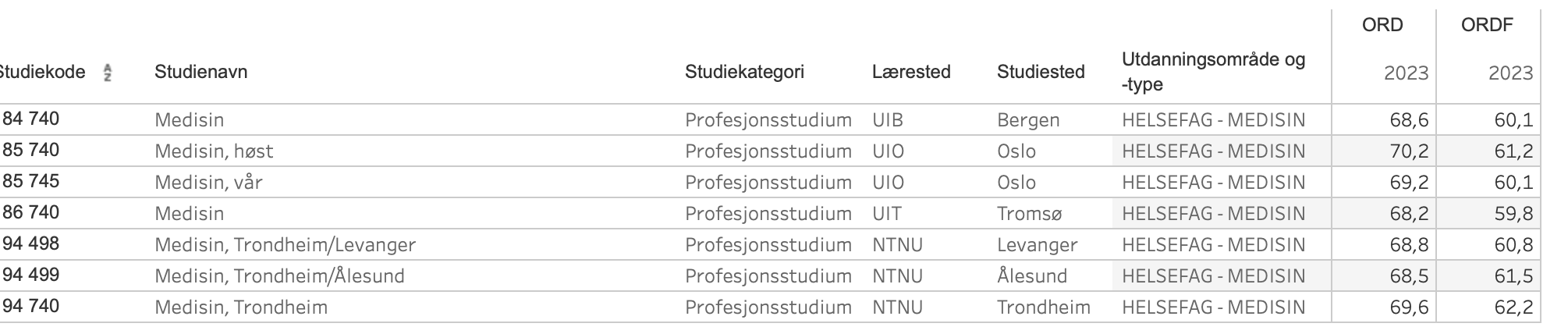Click the UIT lærested cell
The image size is (1568, 334).
887,213
